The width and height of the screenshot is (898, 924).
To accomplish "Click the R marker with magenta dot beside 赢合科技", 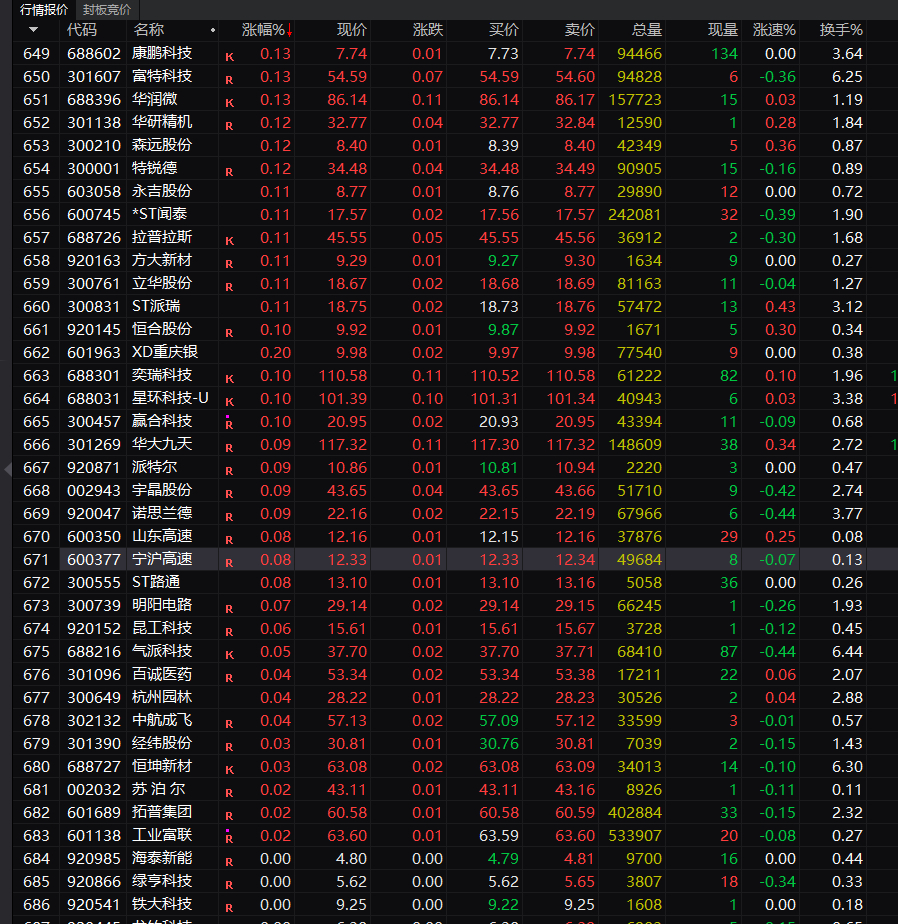I will point(229,424).
